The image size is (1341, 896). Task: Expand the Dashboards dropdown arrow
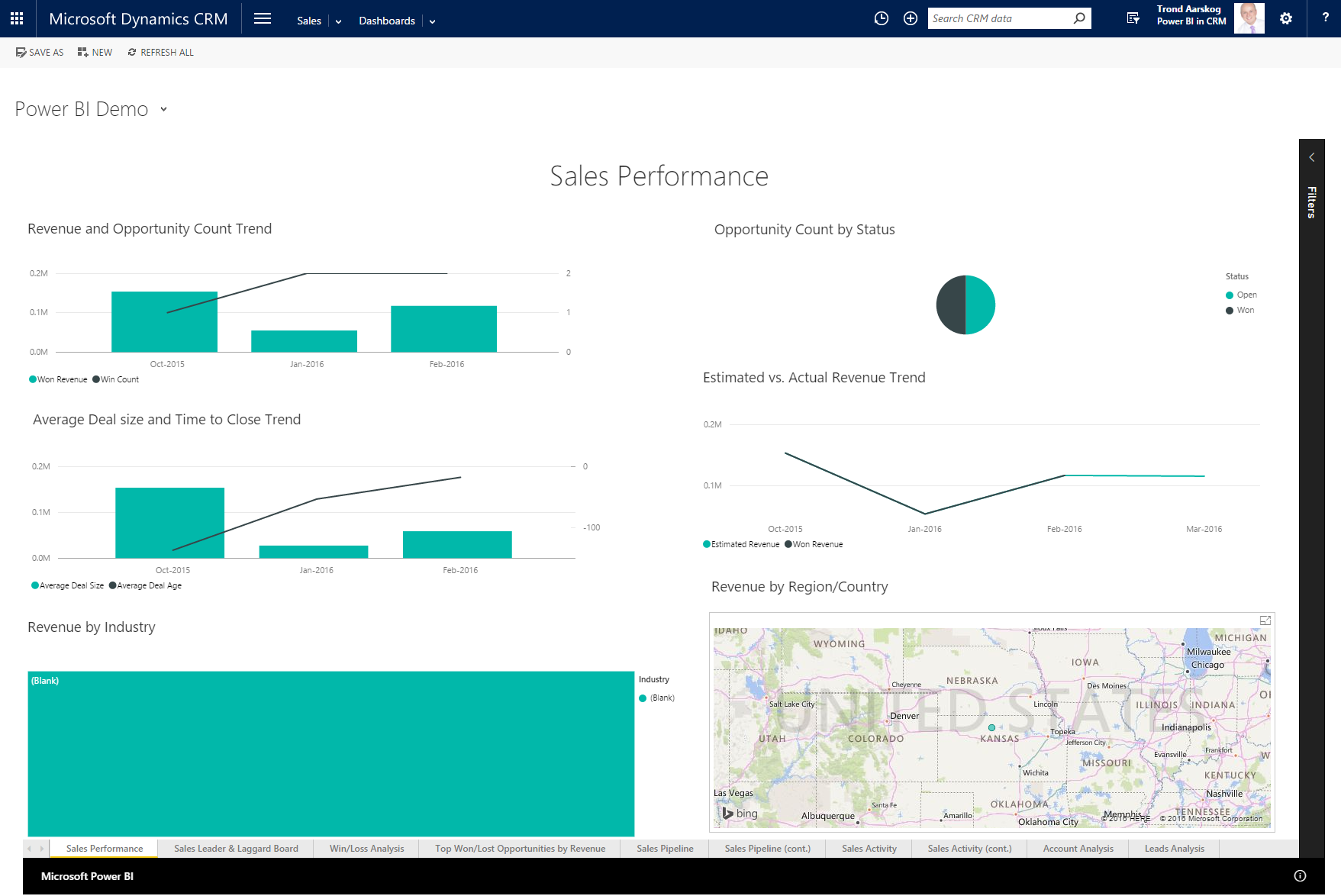point(432,21)
